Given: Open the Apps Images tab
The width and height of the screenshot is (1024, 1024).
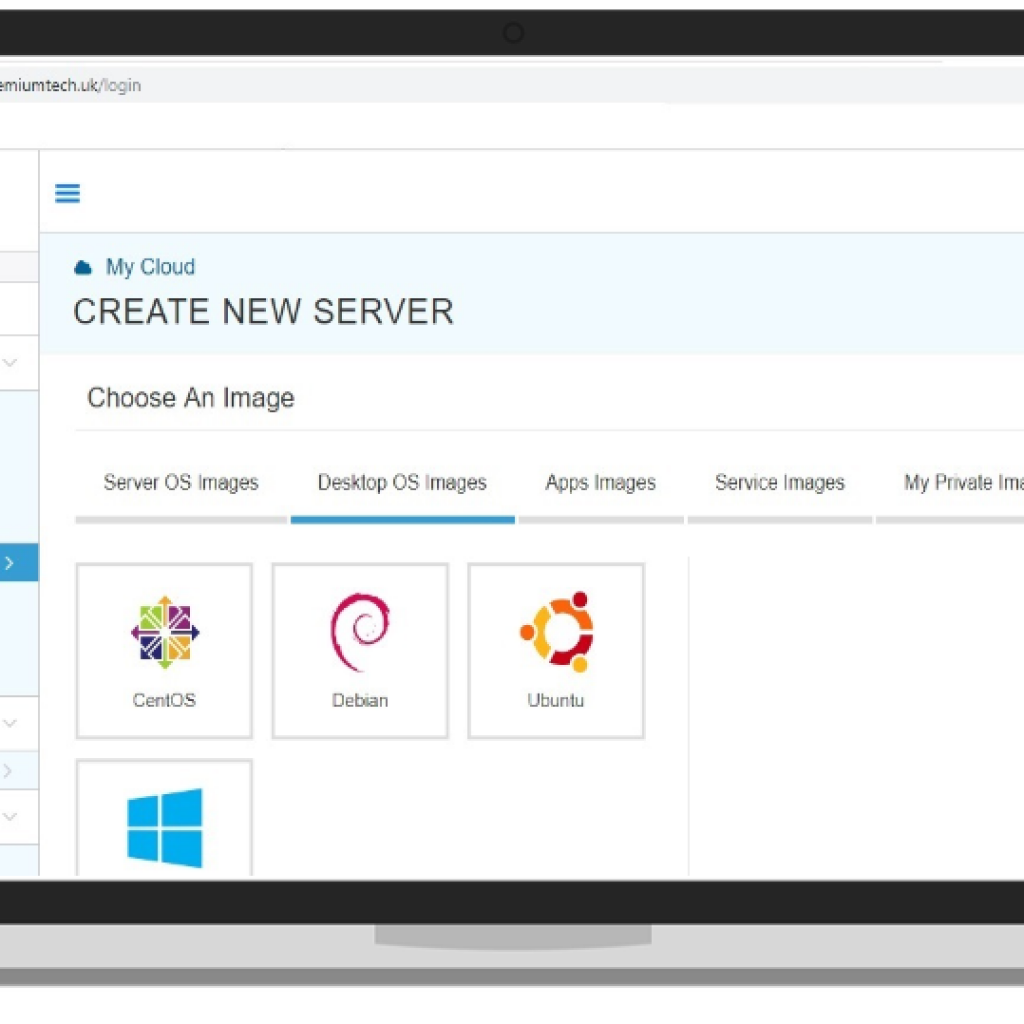Looking at the screenshot, I should [601, 483].
